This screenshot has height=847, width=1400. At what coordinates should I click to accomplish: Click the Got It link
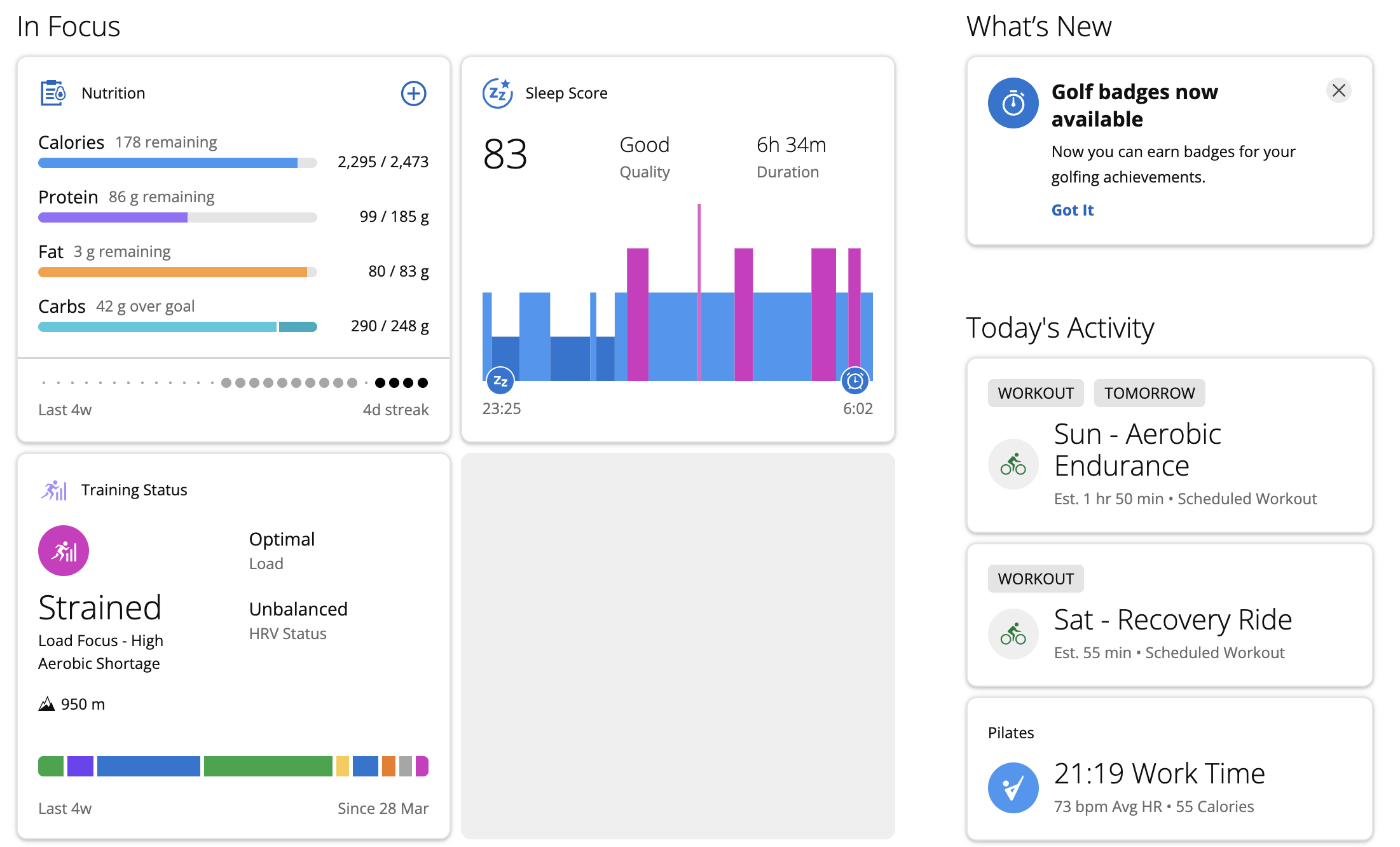coord(1072,210)
